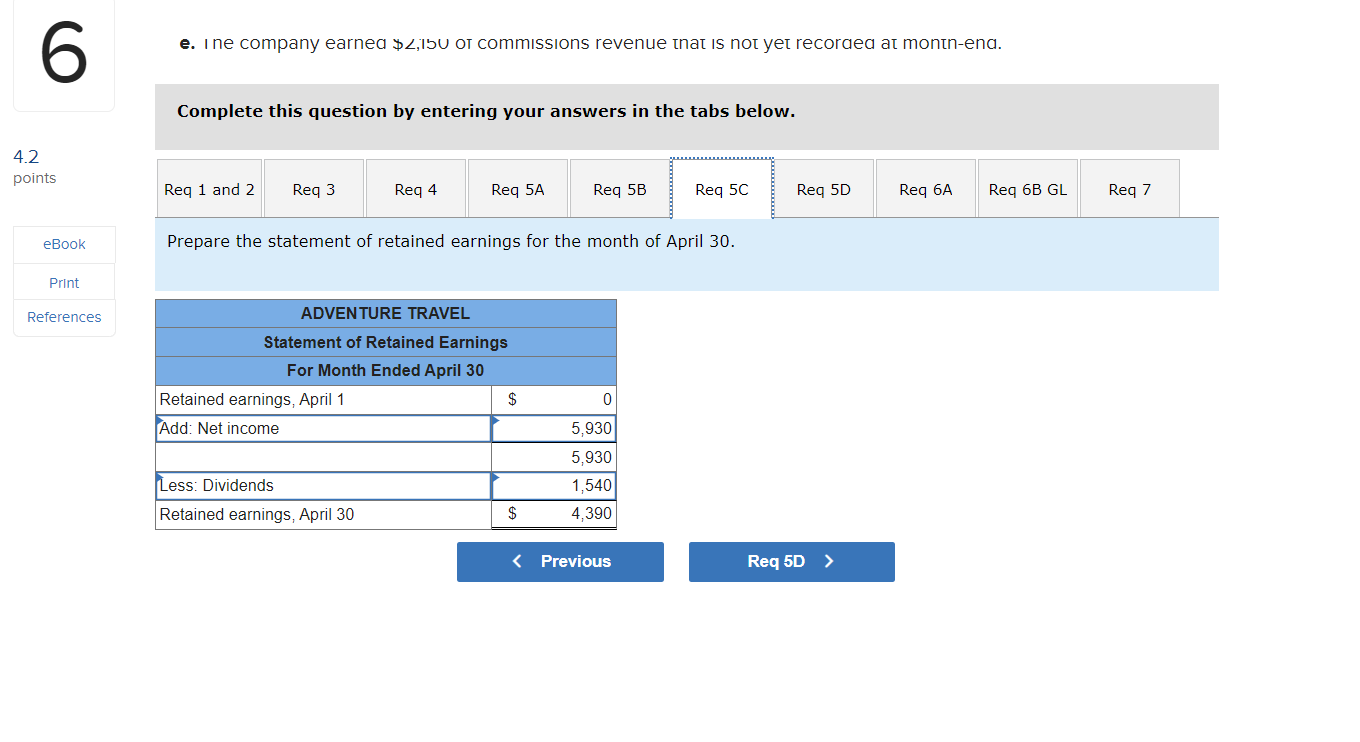Select the Req 6B GL tab
Image resolution: width=1360 pixels, height=742 pixels.
pyautogui.click(x=1027, y=188)
